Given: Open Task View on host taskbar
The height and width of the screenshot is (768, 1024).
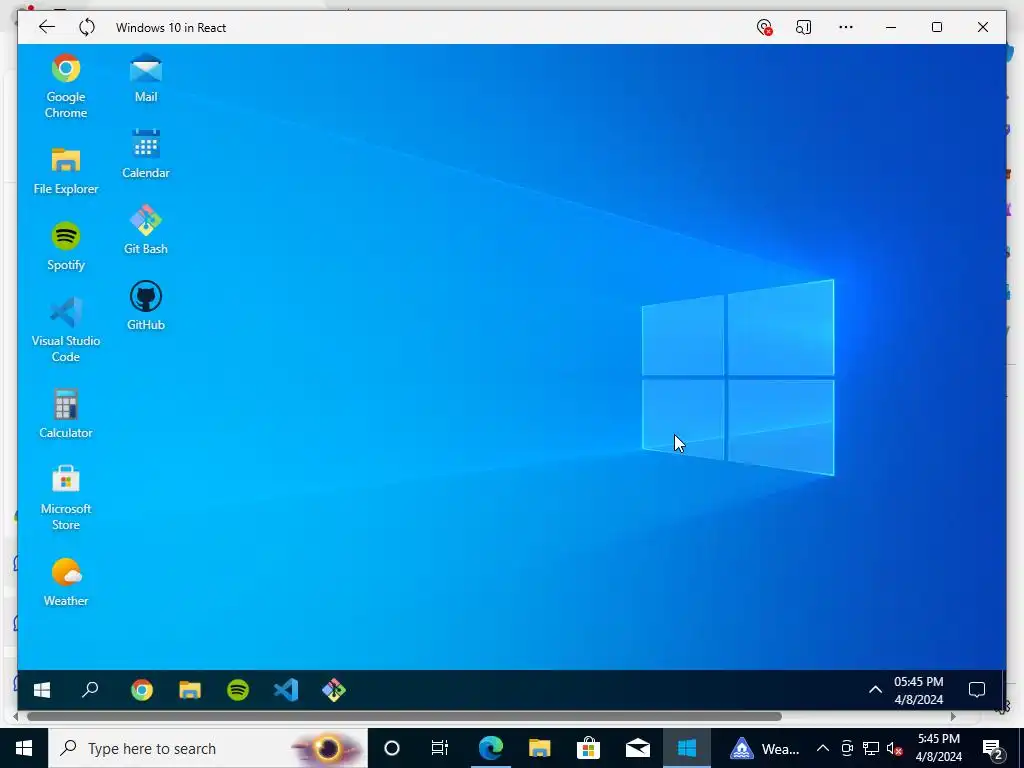Looking at the screenshot, I should point(440,748).
